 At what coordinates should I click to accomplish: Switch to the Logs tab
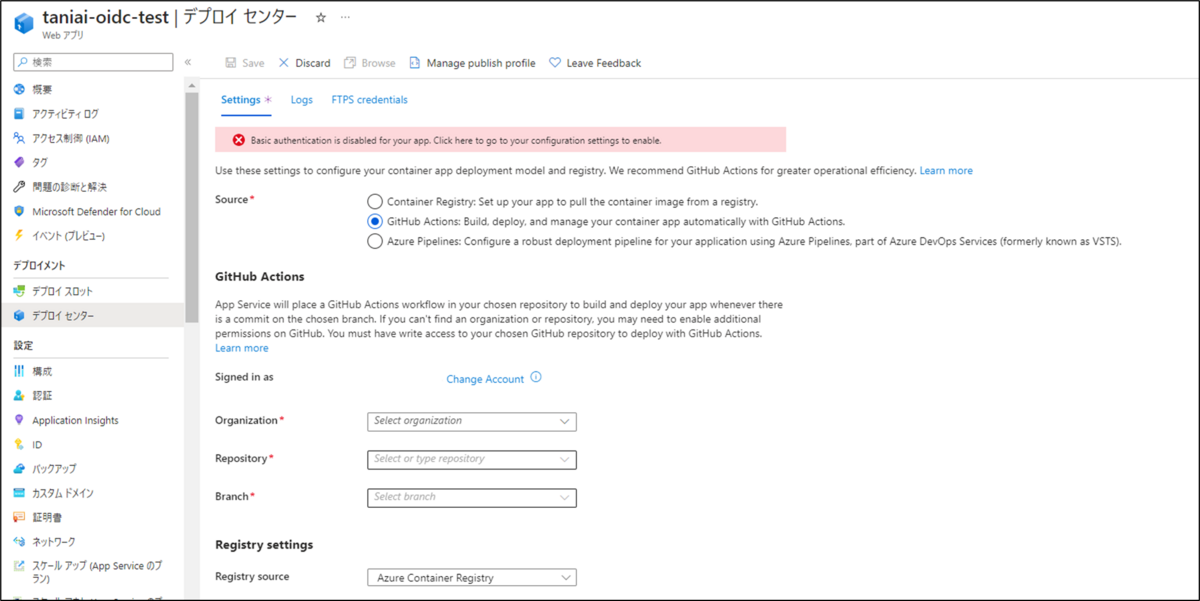pos(302,100)
